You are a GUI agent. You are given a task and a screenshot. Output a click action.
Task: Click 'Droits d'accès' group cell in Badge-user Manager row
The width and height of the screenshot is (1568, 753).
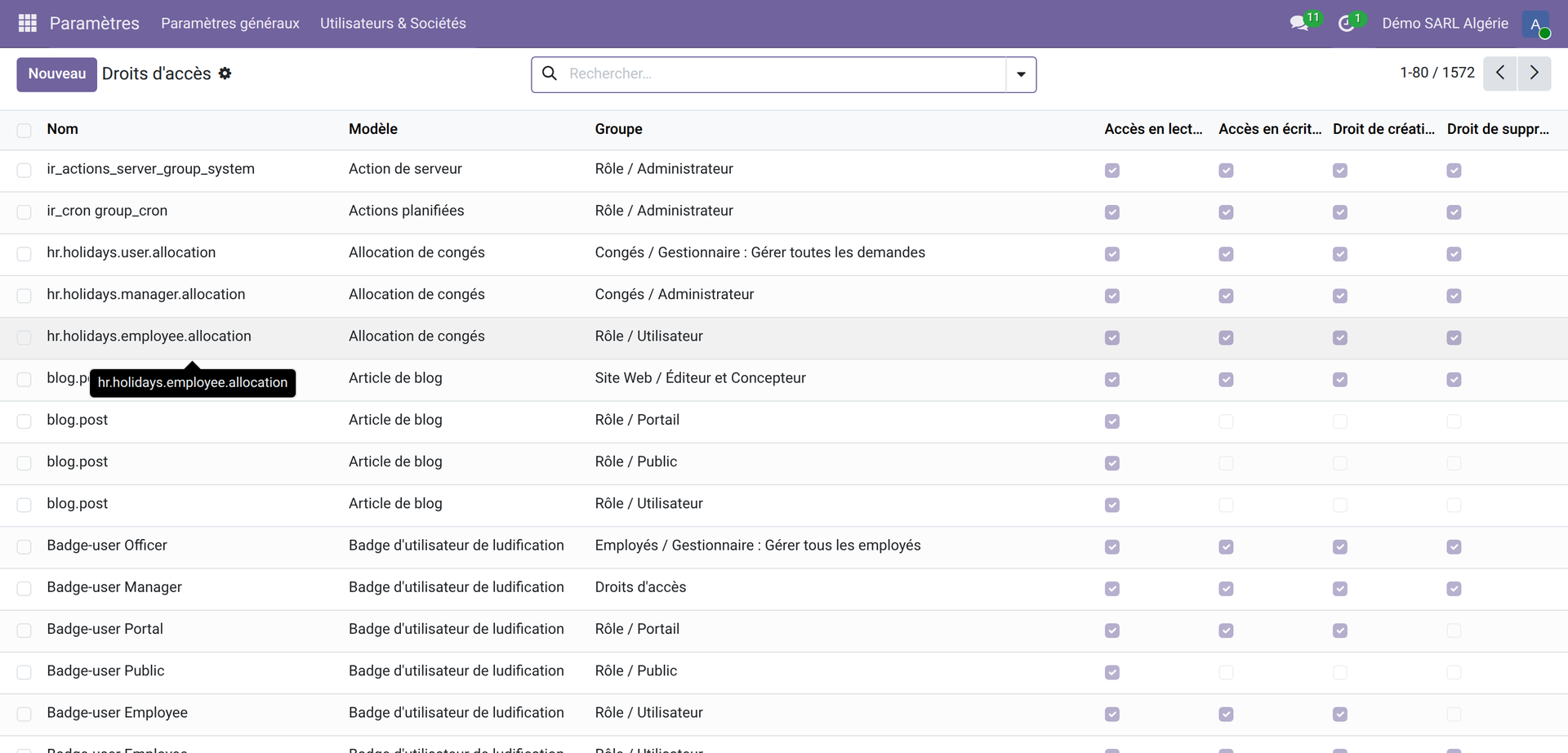(640, 587)
